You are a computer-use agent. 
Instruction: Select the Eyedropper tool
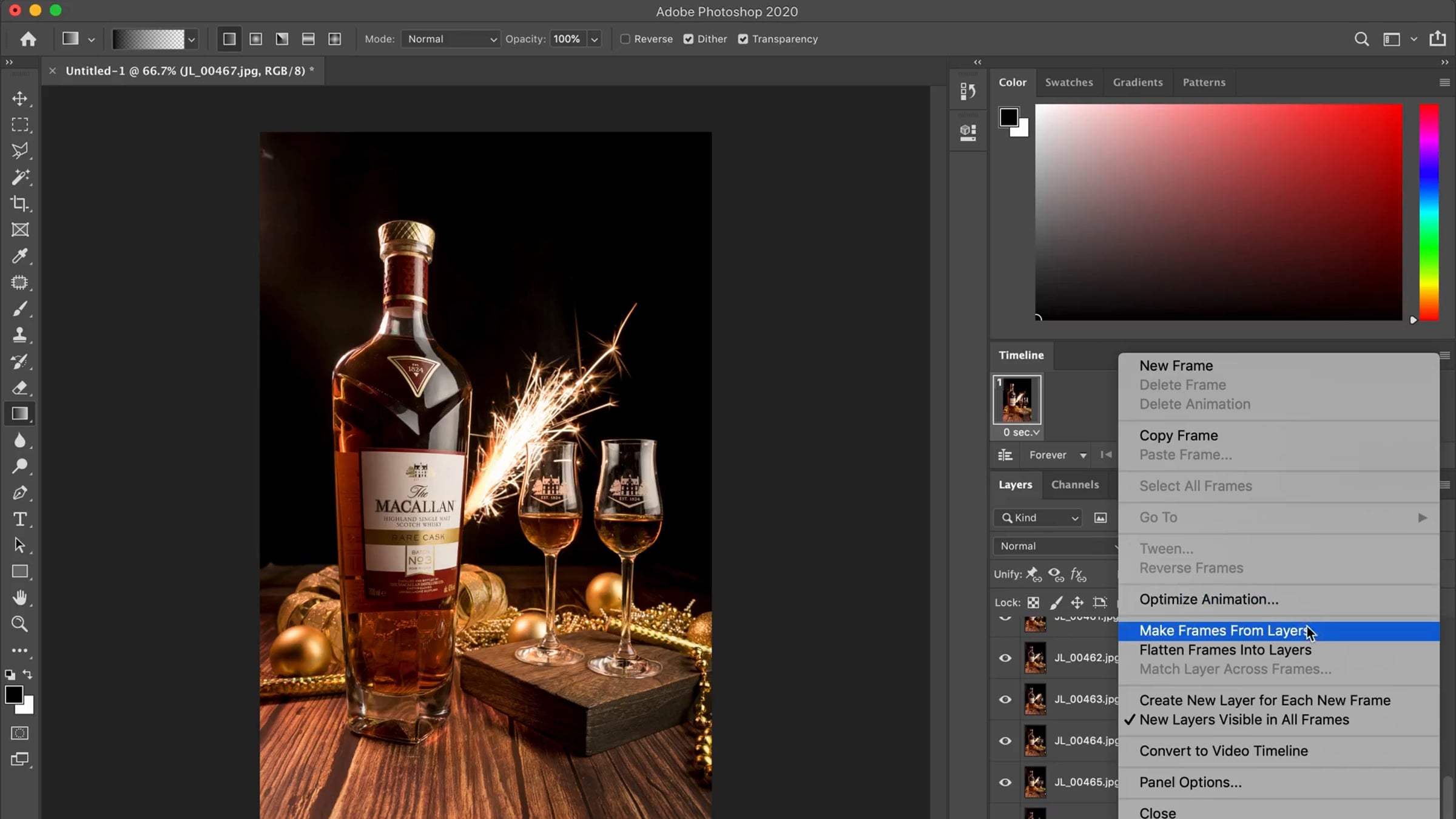coord(19,256)
